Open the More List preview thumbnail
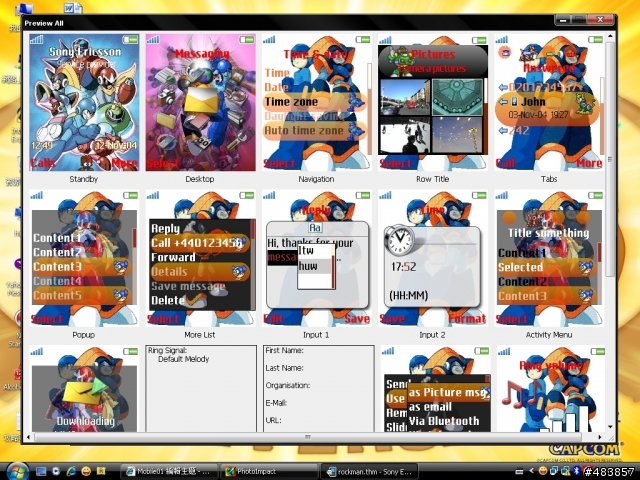 (200, 258)
